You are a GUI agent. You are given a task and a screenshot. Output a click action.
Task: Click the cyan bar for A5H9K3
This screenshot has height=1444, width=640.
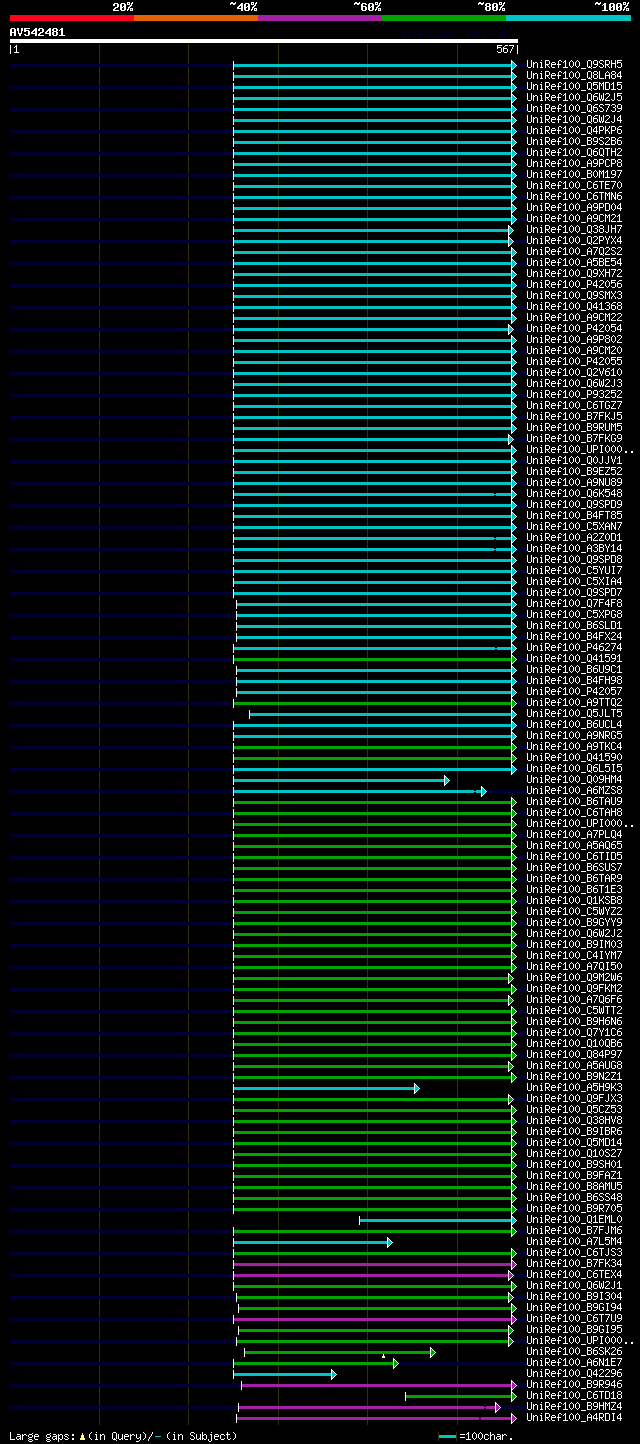point(326,1088)
